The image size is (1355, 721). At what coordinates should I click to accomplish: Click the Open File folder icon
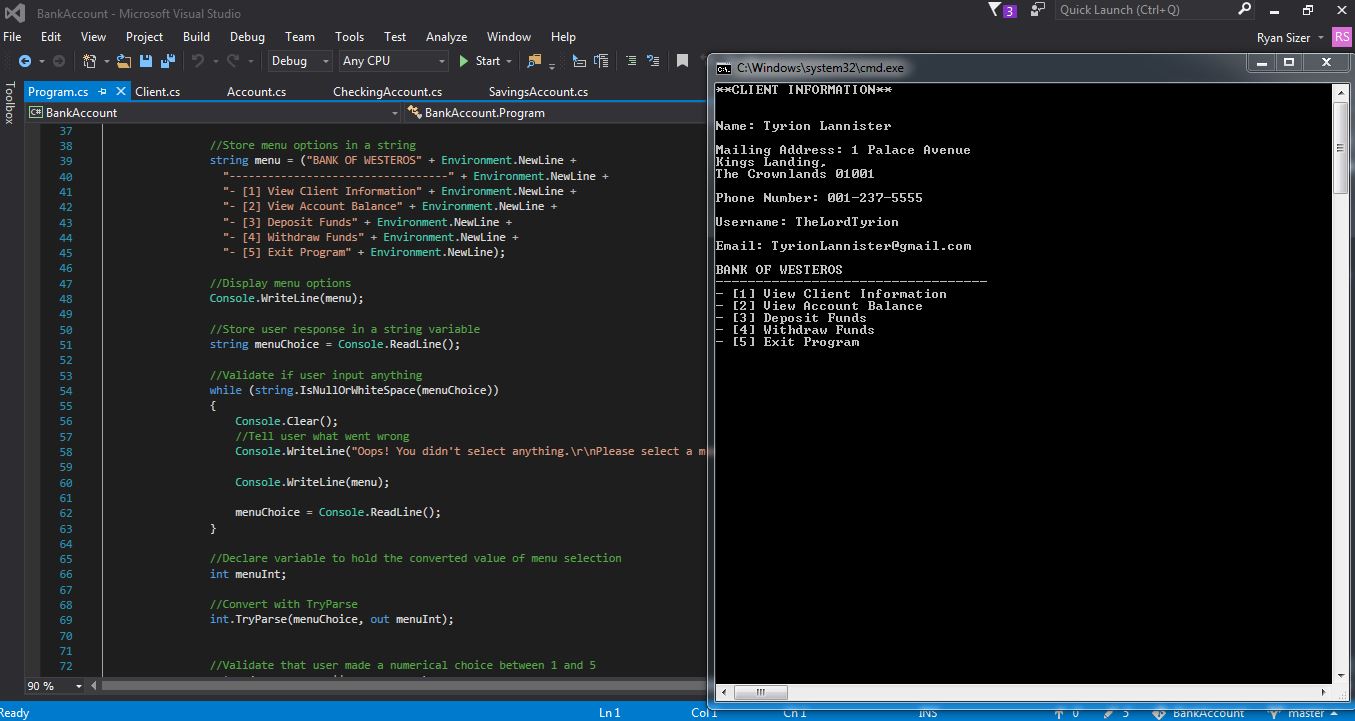tap(124, 61)
